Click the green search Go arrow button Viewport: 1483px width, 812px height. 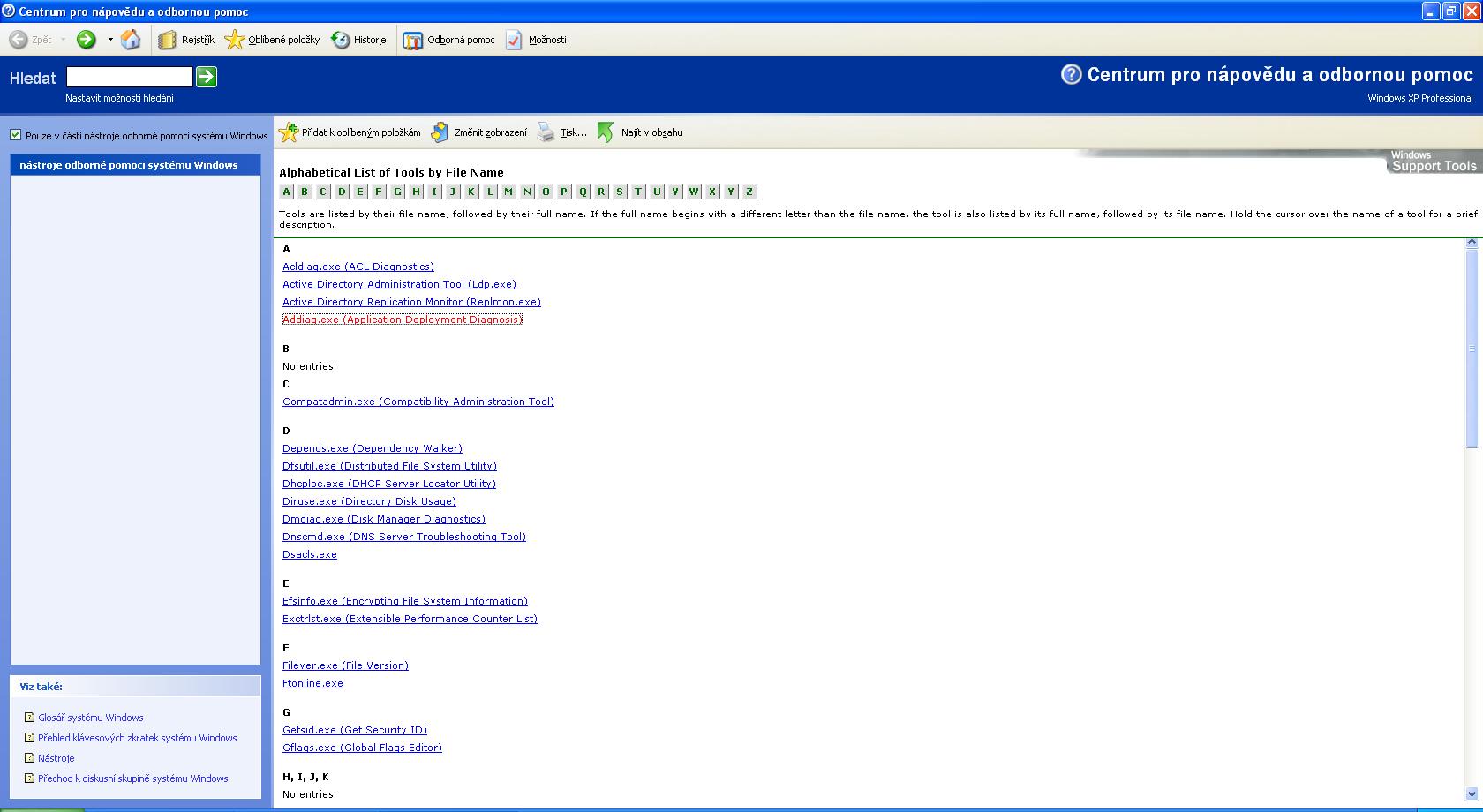coord(207,77)
